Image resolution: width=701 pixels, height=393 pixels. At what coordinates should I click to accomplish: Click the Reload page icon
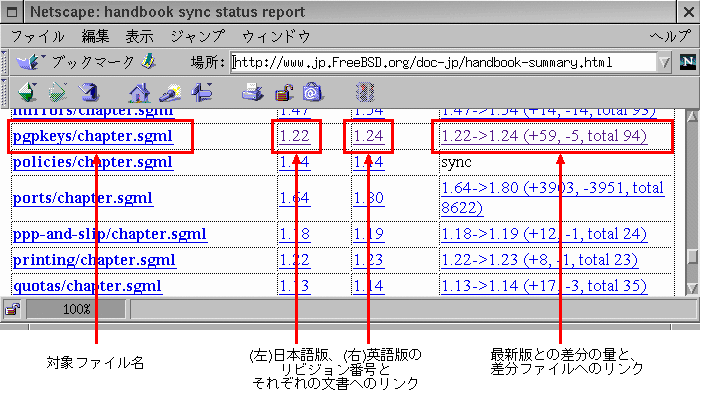(89, 93)
